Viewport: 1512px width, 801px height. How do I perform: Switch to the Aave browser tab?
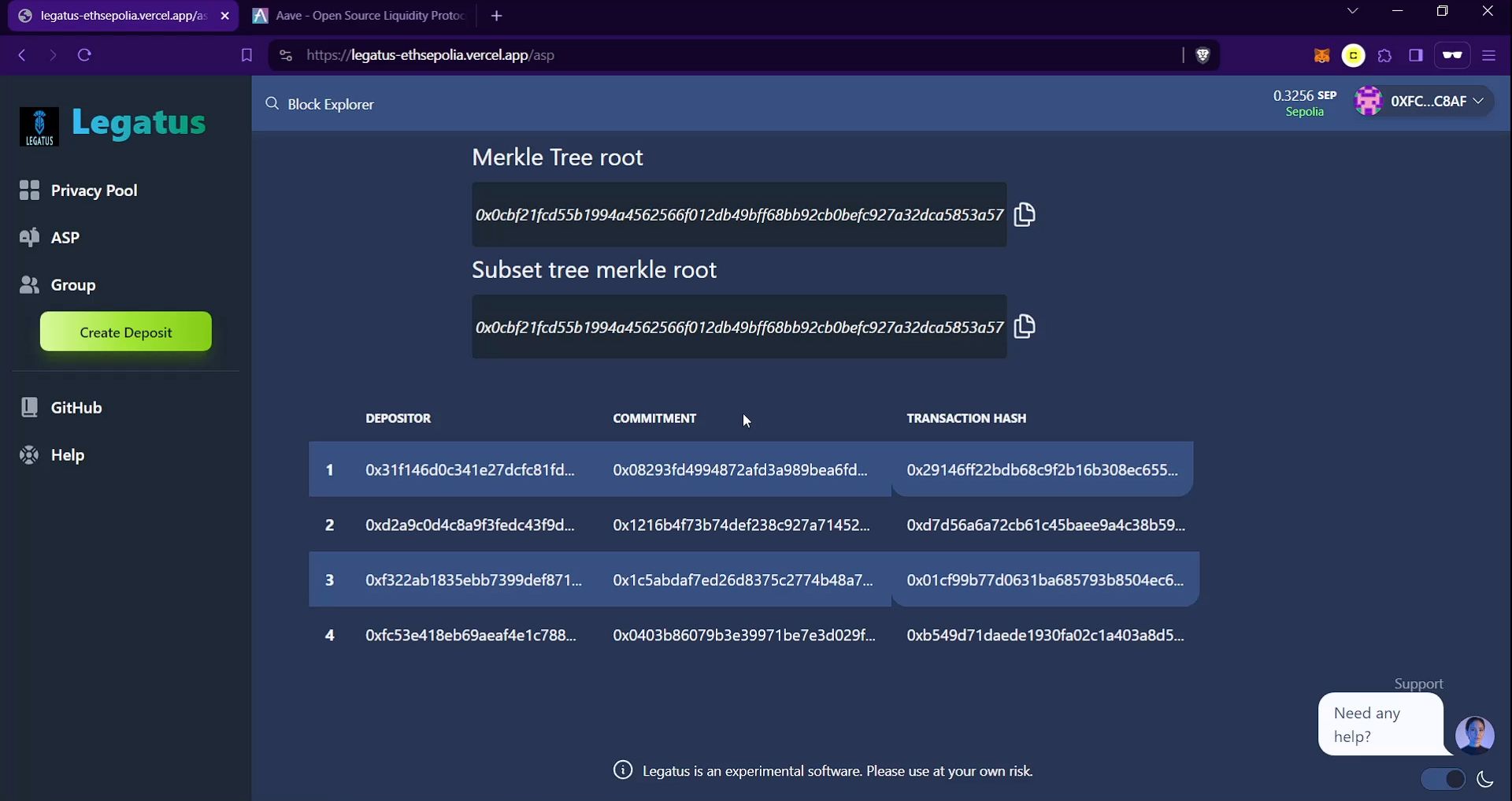point(361,16)
